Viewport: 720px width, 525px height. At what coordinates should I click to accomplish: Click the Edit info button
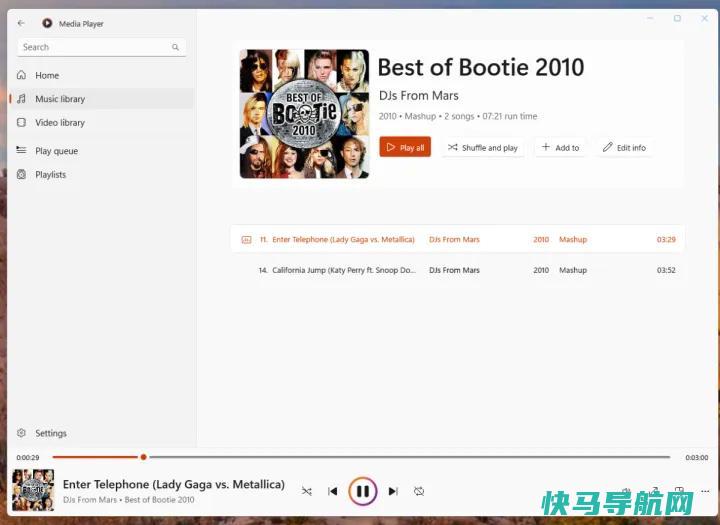tap(624, 147)
